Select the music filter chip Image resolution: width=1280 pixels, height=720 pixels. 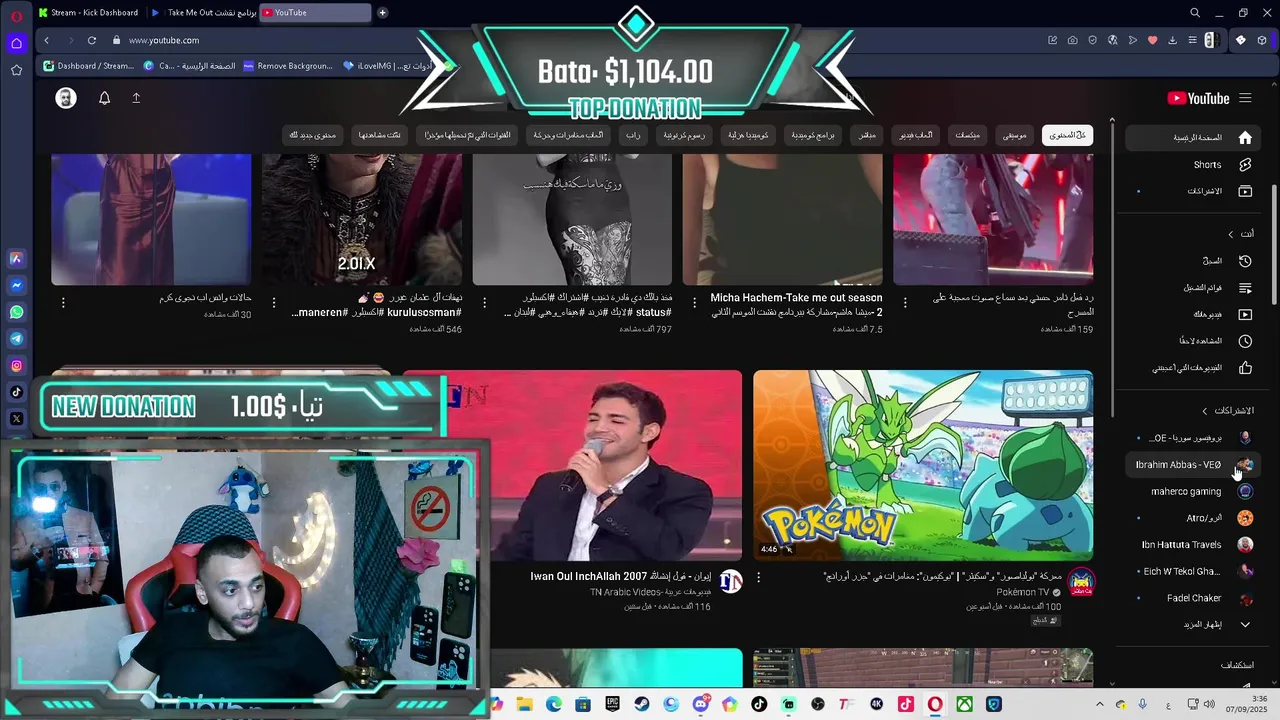click(x=1015, y=135)
